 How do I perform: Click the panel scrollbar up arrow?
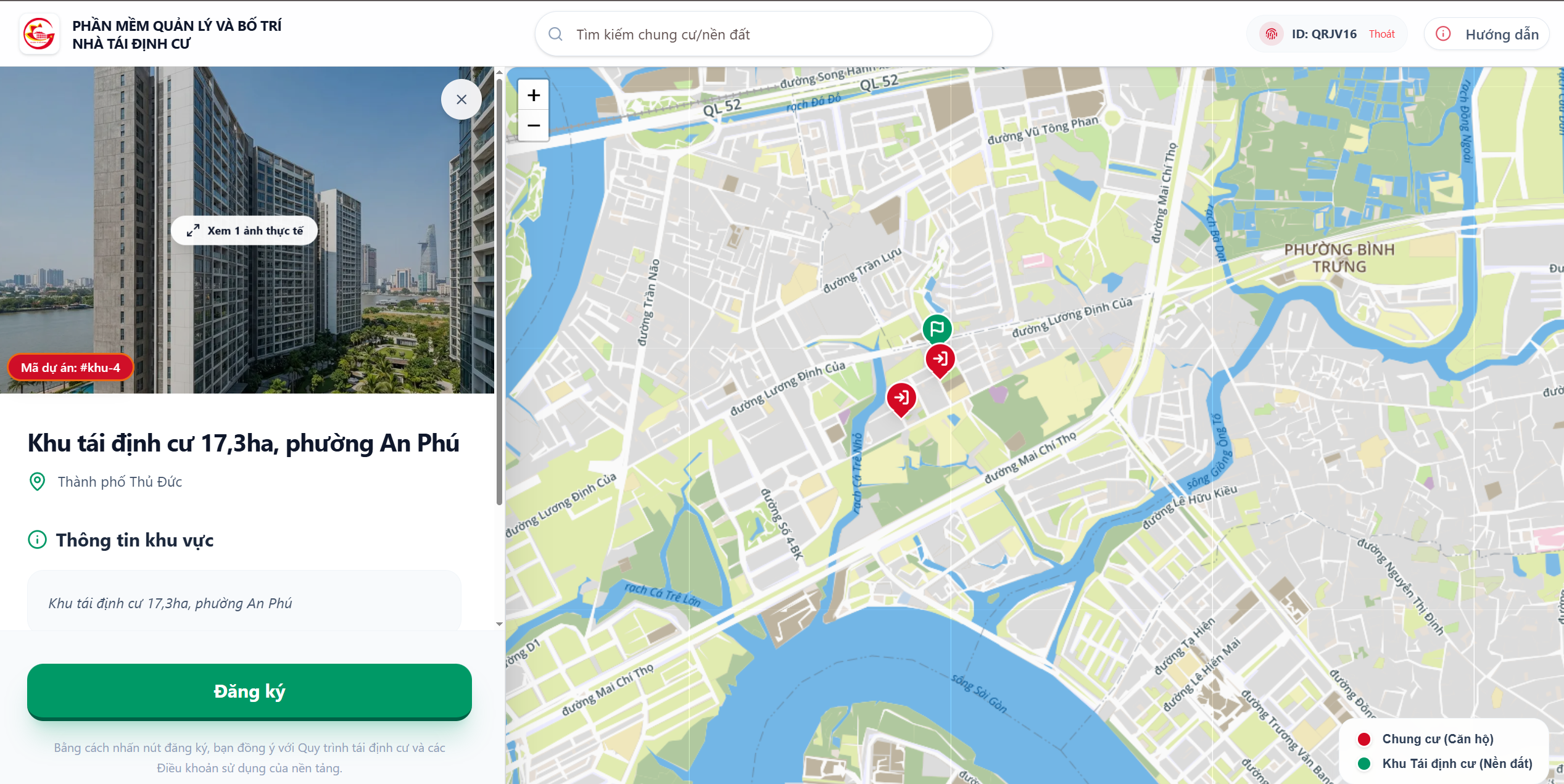[x=499, y=72]
